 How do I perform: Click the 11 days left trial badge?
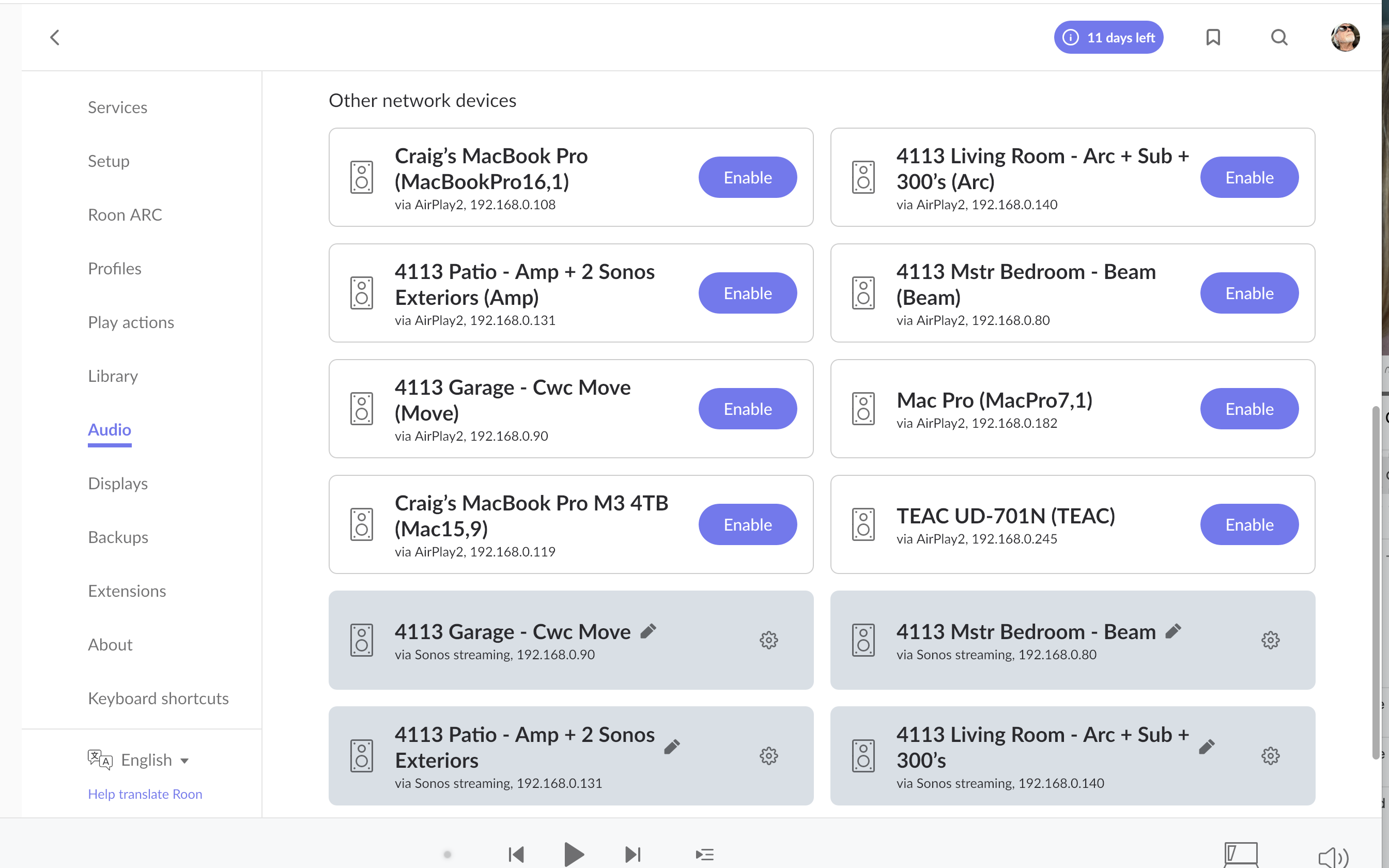tap(1108, 38)
